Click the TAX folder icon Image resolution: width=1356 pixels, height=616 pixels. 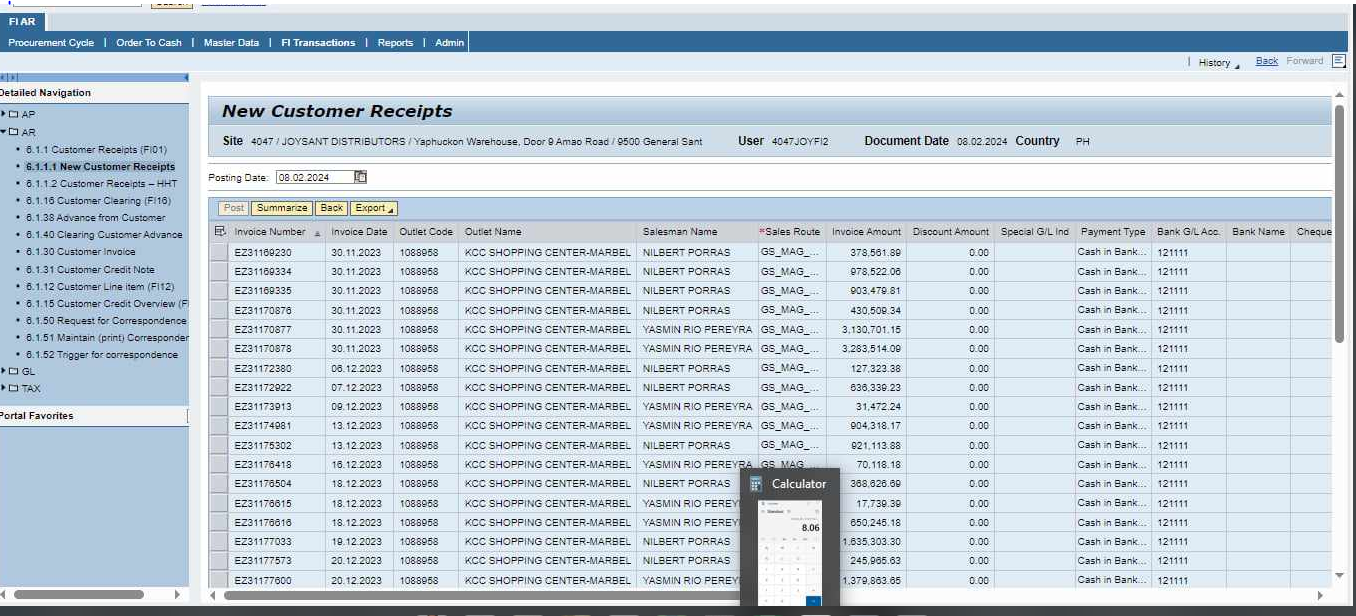14,388
